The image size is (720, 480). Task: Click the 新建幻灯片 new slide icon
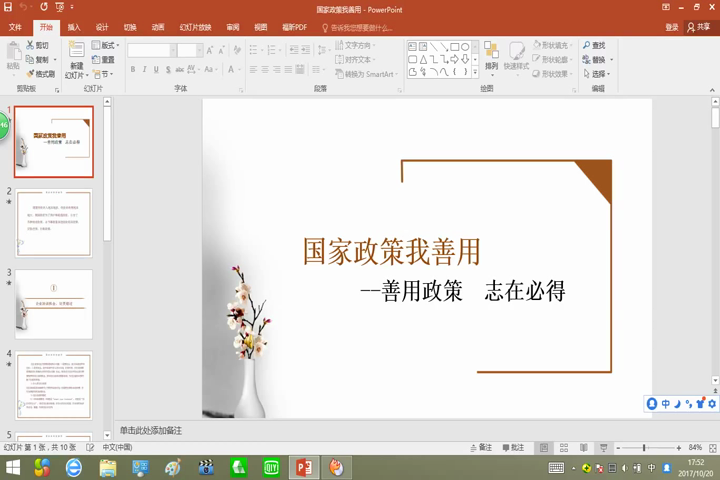coord(76,51)
